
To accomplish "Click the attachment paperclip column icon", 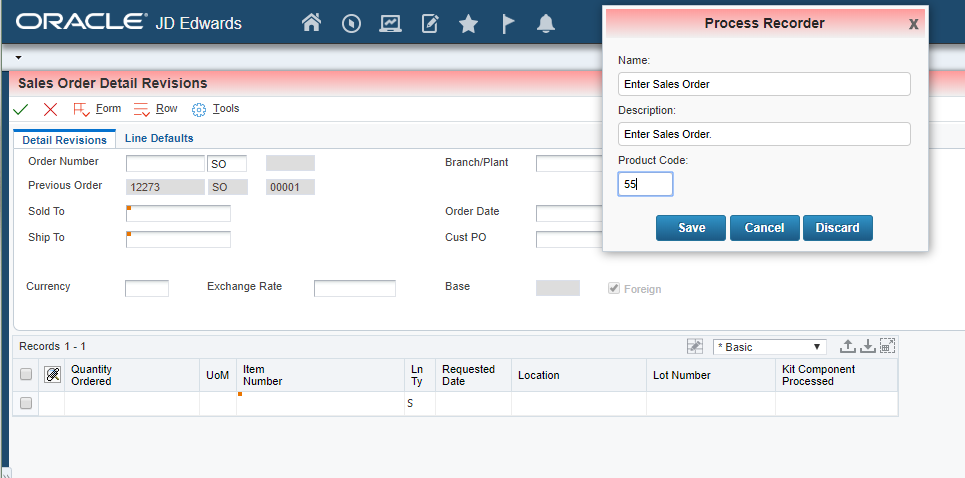I will [x=52, y=375].
